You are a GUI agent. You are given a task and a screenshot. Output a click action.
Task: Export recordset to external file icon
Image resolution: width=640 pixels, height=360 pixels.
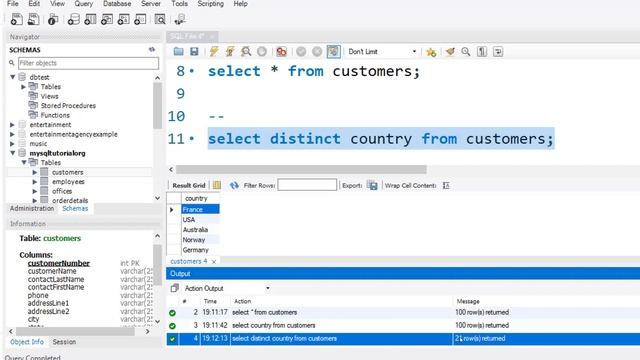[372, 185]
